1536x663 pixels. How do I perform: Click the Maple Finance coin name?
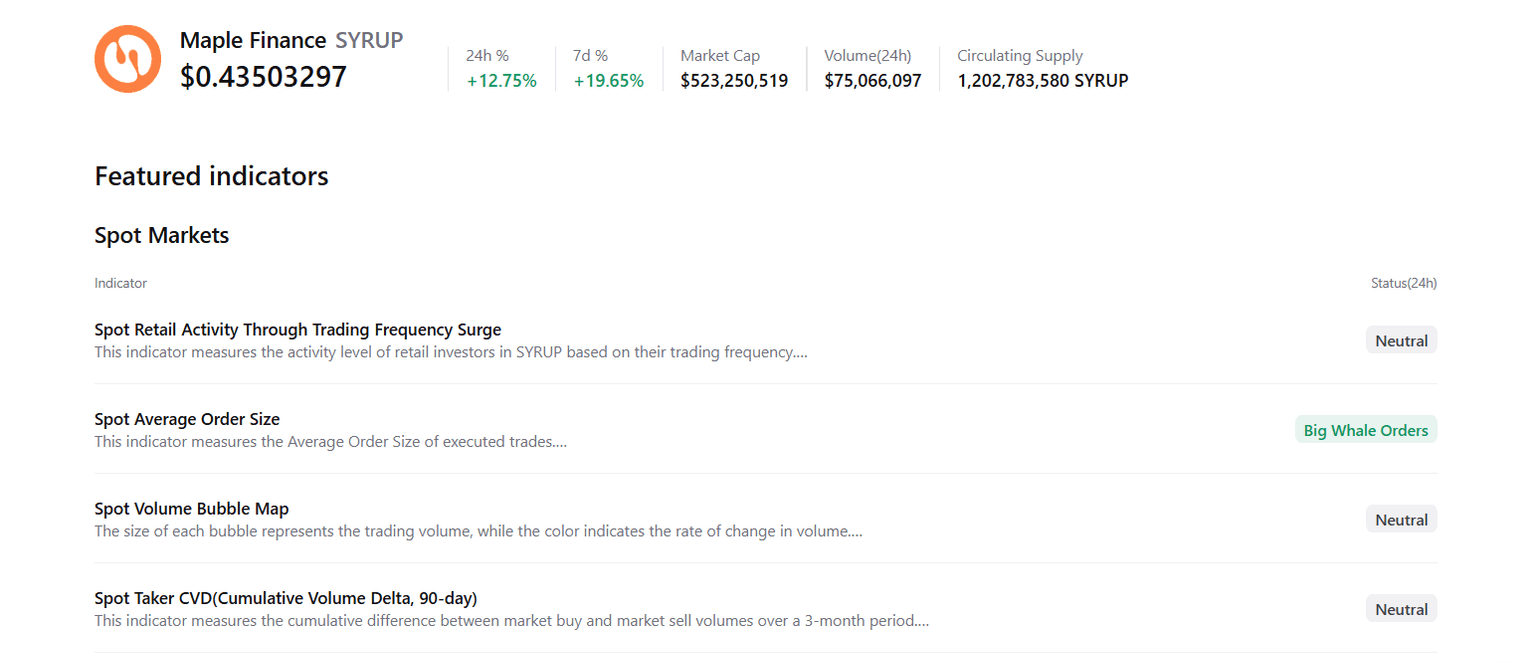tap(253, 40)
